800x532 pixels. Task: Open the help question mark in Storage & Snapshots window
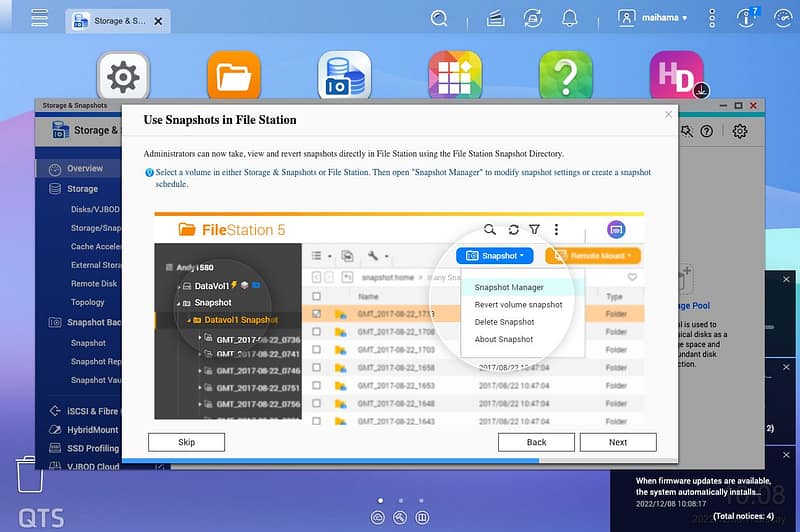pyautogui.click(x=706, y=131)
